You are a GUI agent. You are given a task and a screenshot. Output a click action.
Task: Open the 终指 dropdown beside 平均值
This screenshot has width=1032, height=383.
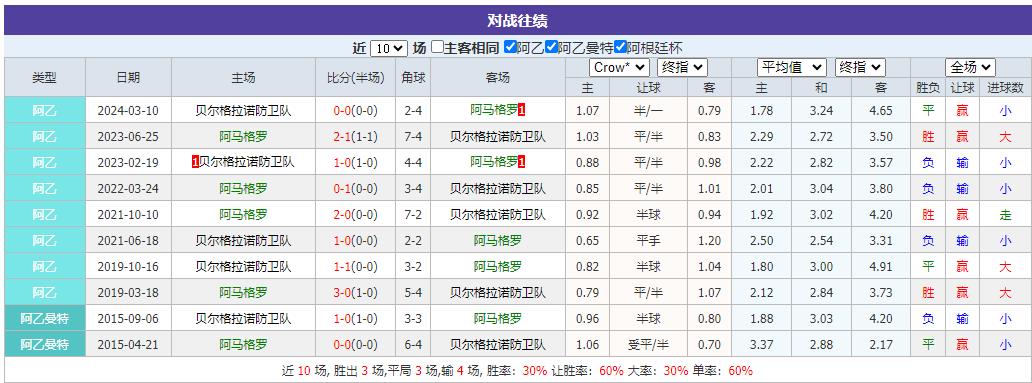tap(860, 67)
